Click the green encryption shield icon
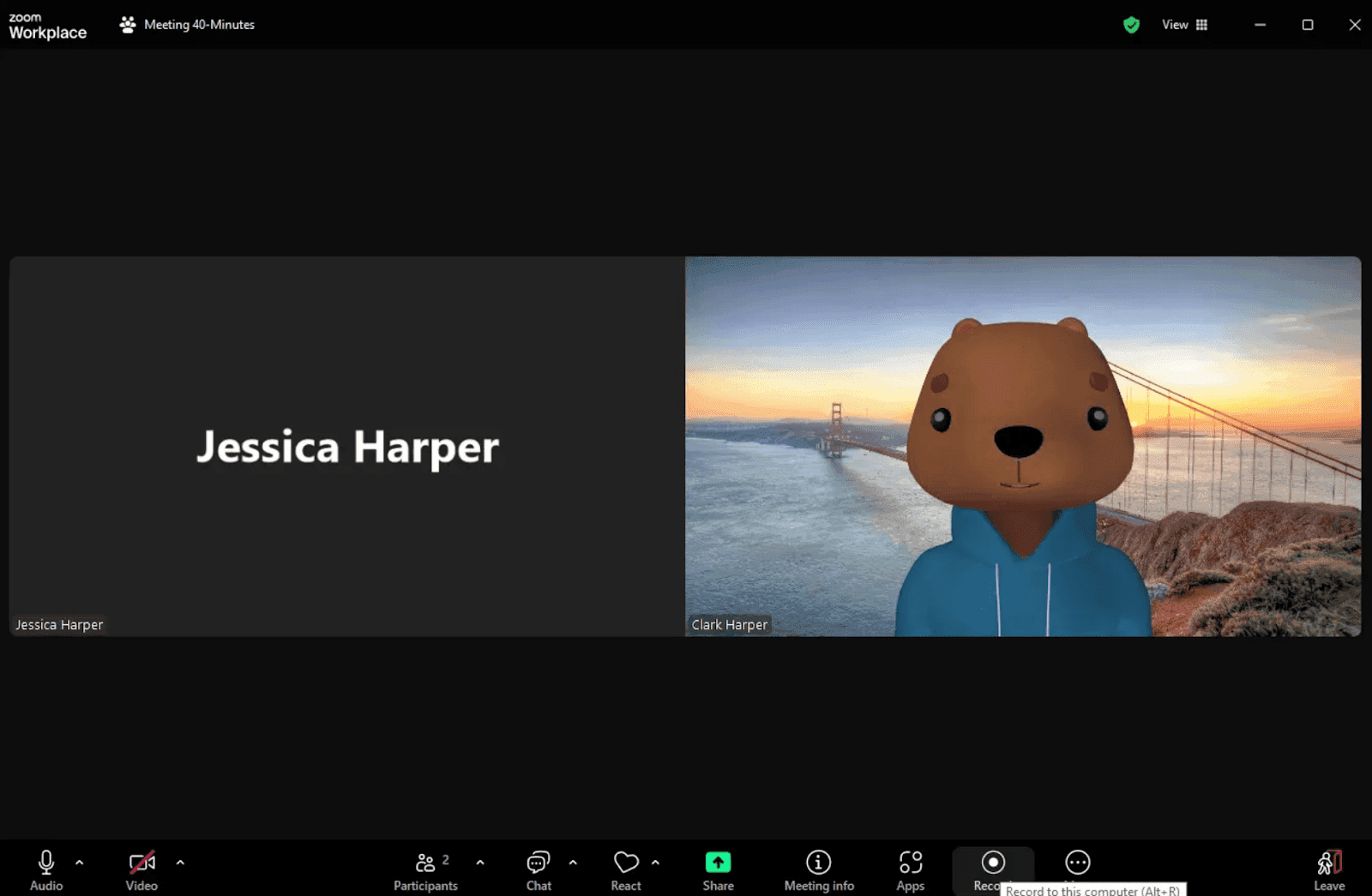 1131,25
